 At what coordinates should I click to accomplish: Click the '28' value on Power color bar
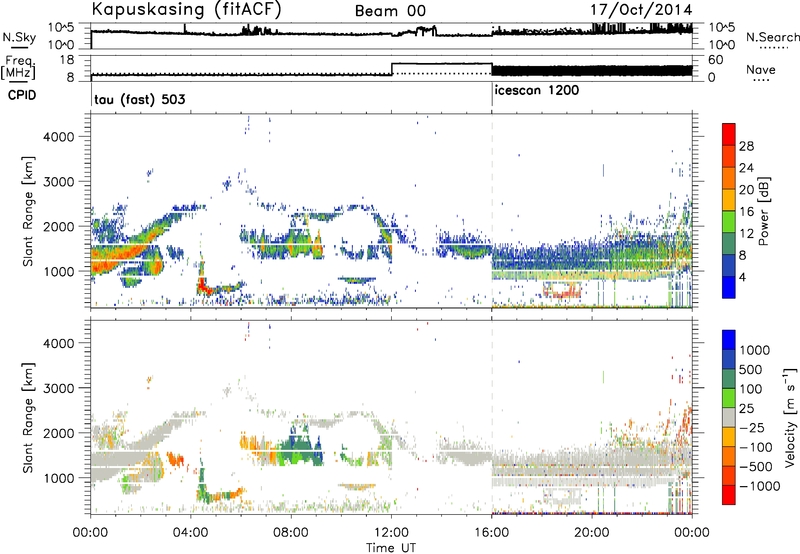(x=746, y=146)
